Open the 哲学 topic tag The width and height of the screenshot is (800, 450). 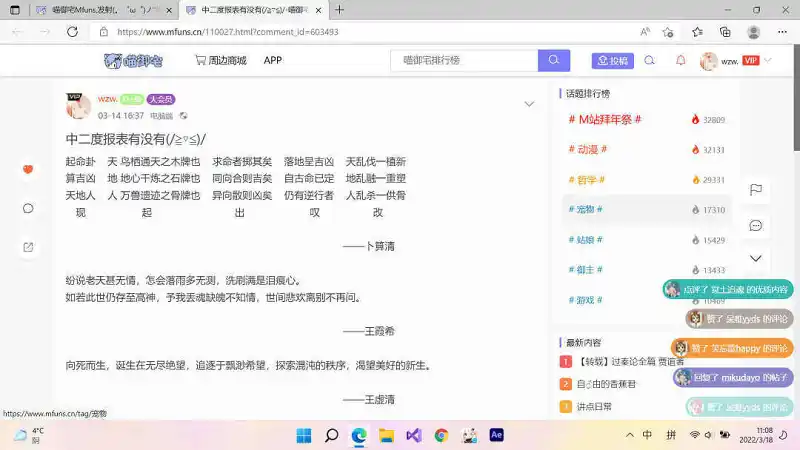point(587,180)
